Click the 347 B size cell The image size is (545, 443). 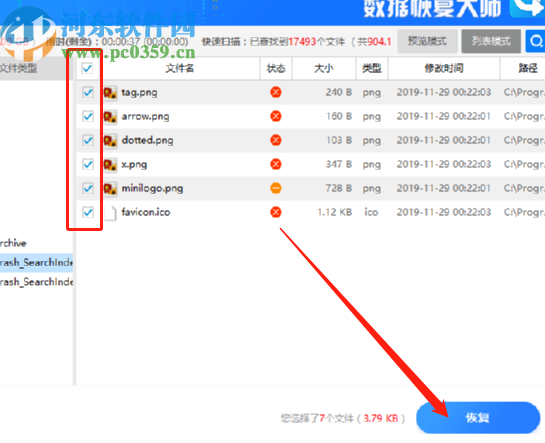tap(339, 164)
